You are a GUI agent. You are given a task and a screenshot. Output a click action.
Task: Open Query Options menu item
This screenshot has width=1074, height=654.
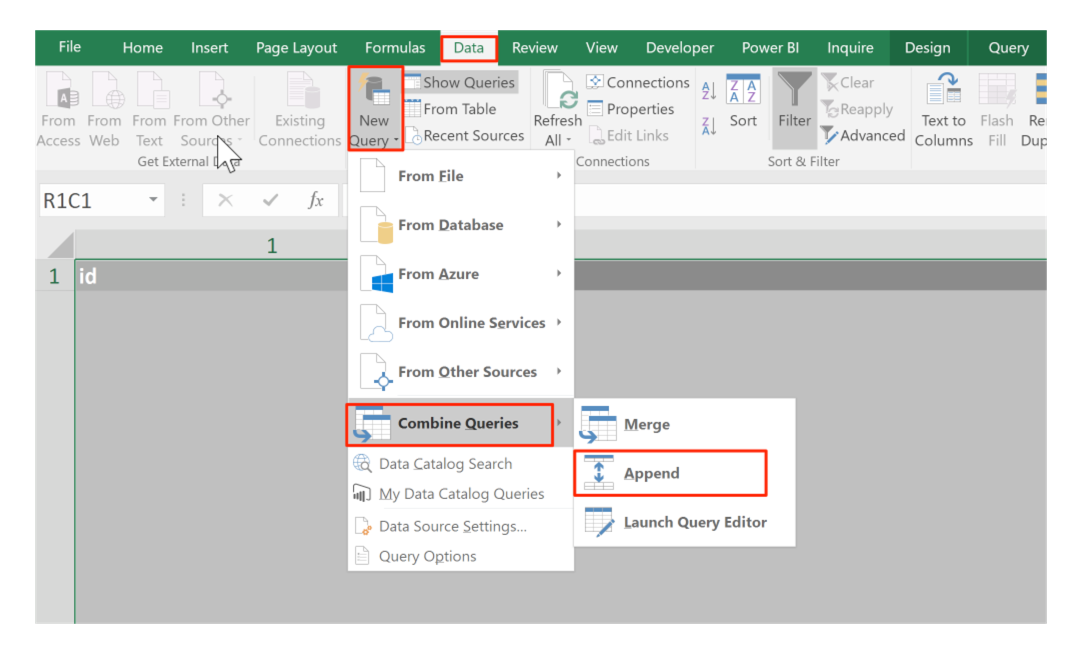[x=461, y=556]
